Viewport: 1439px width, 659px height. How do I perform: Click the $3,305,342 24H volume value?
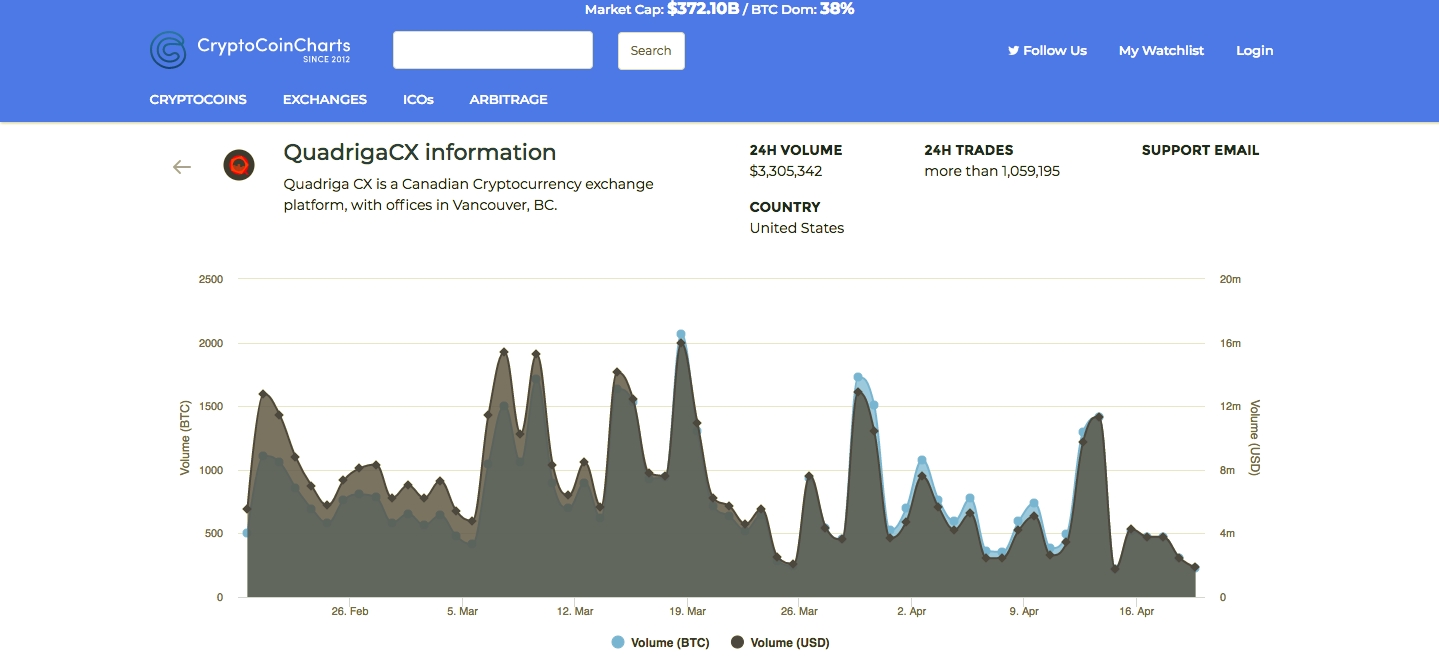786,171
